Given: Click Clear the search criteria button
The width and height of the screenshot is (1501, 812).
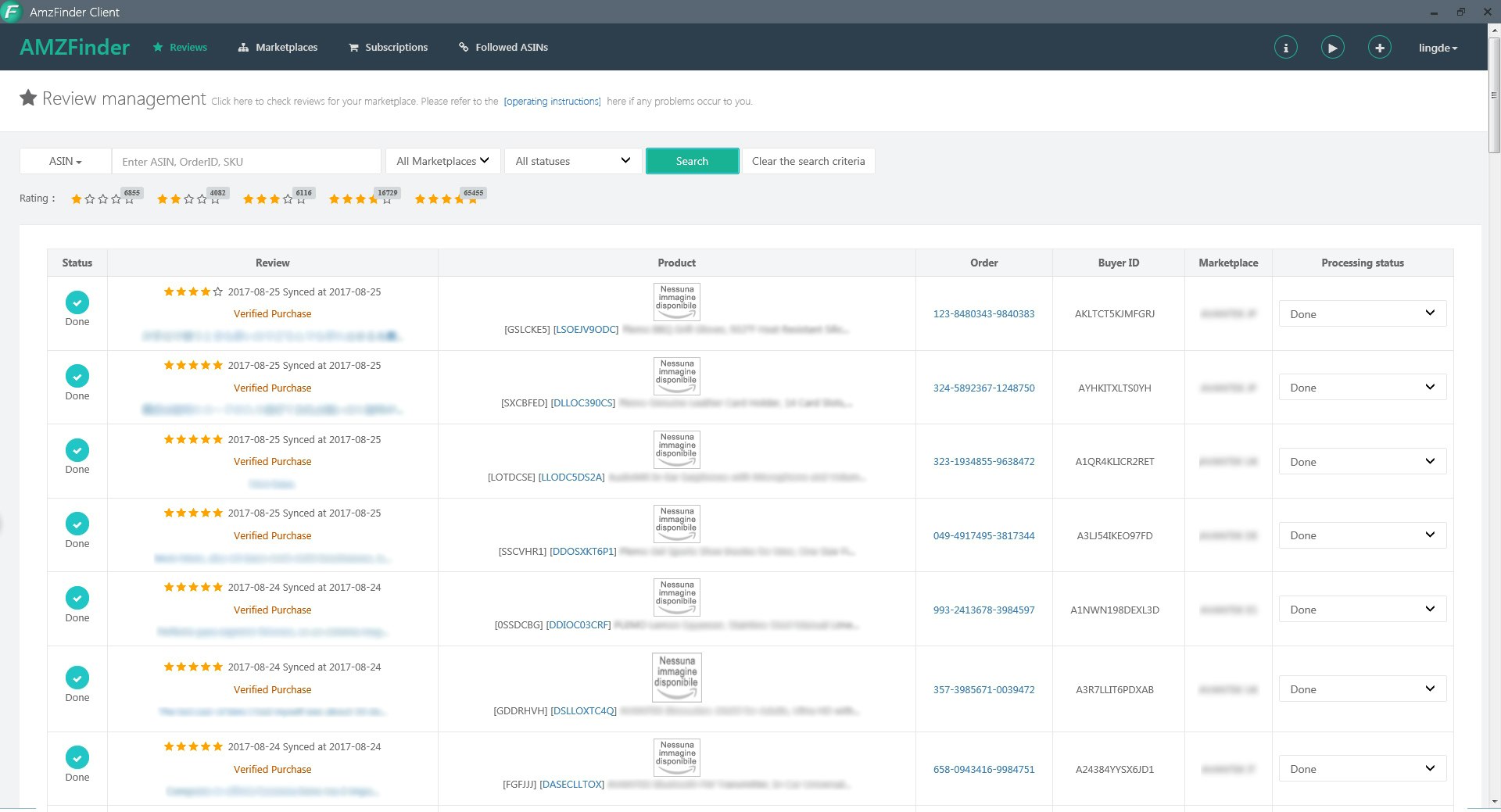Looking at the screenshot, I should click(x=808, y=161).
